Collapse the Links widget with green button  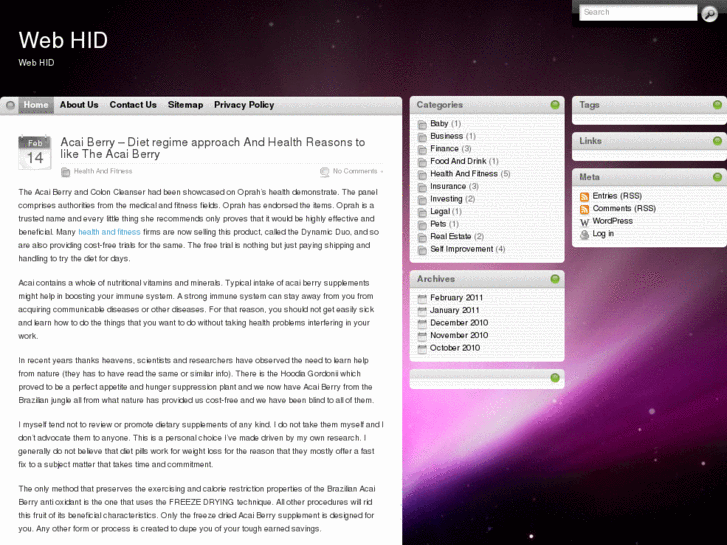717,141
